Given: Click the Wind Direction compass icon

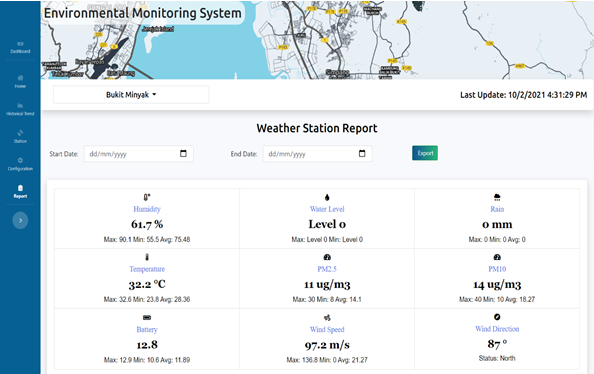Looking at the screenshot, I should point(497,317).
